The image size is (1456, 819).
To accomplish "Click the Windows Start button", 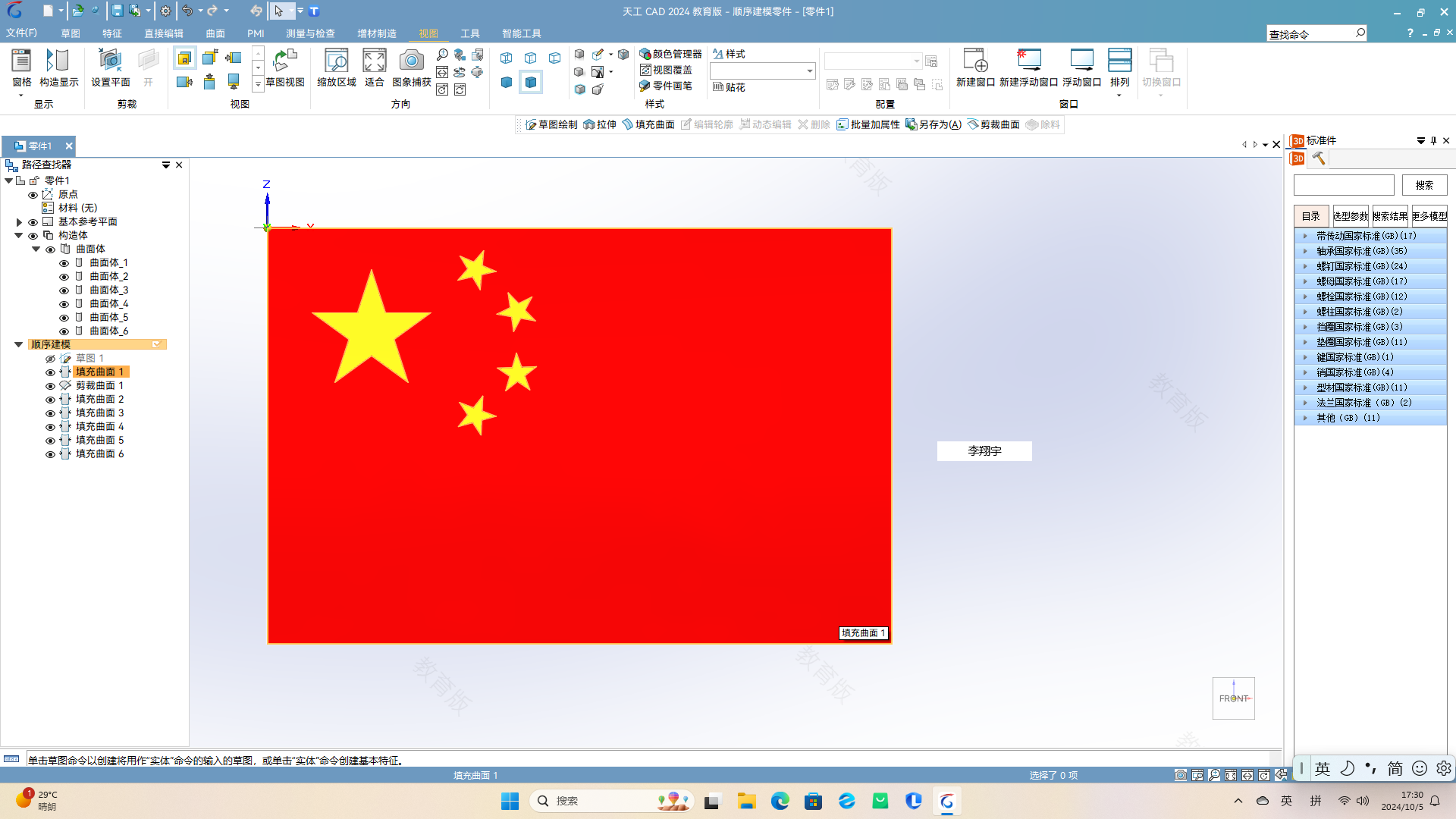I will click(510, 801).
